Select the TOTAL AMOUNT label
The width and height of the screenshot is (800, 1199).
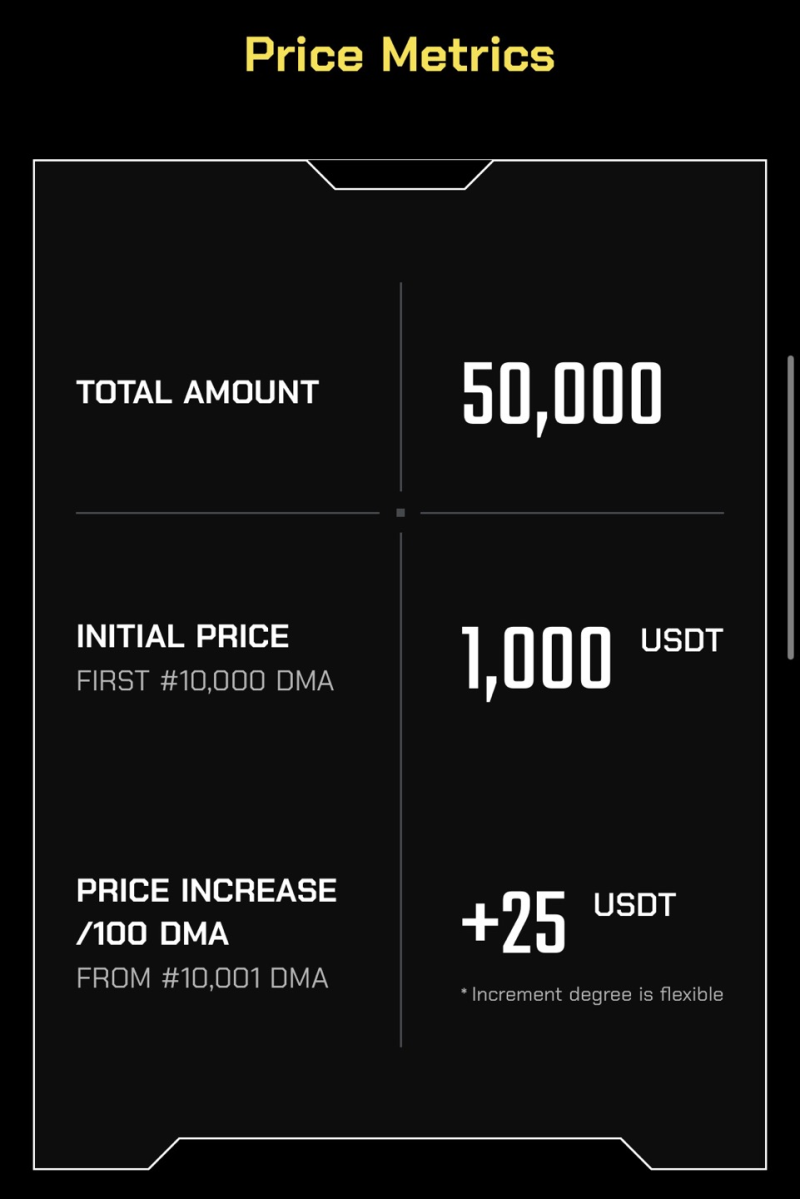[197, 392]
